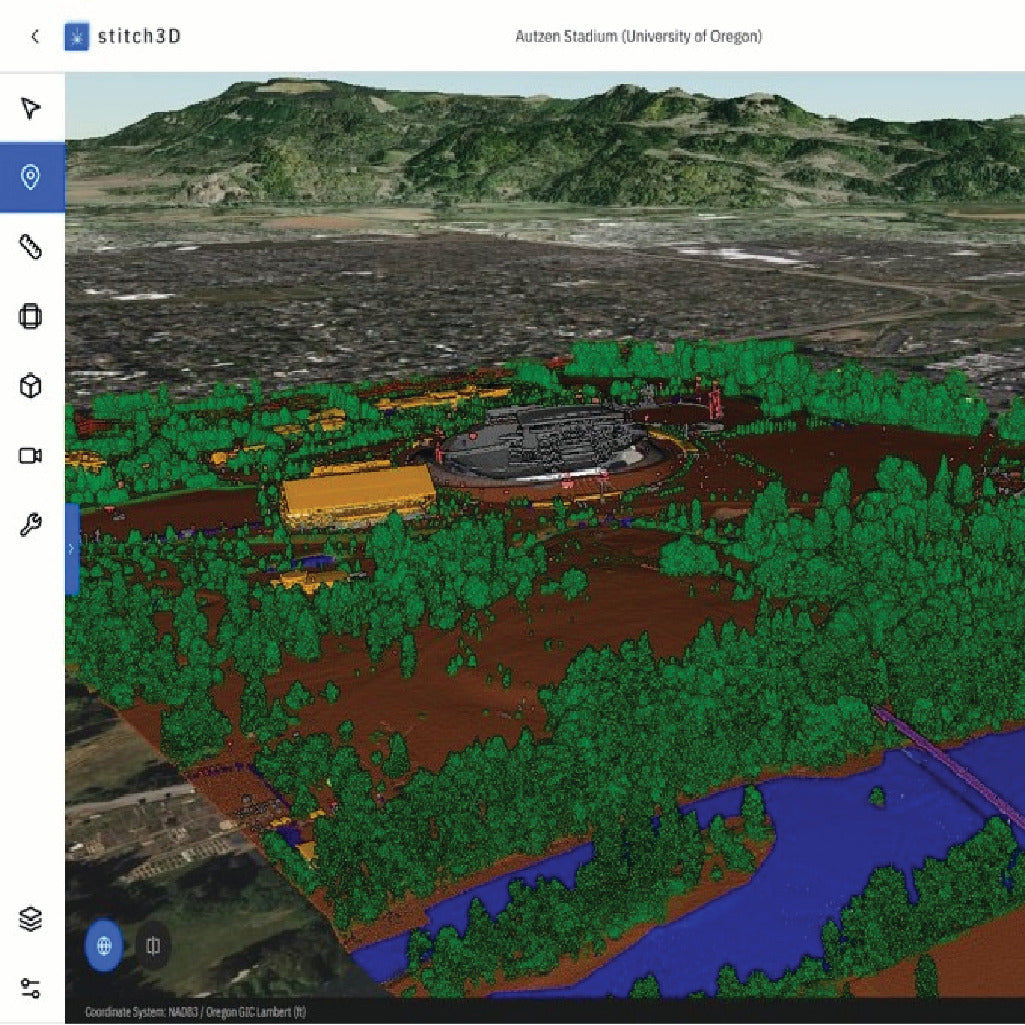Select the cursor pointer tool
Screen dimensions: 1025x1025
point(31,108)
